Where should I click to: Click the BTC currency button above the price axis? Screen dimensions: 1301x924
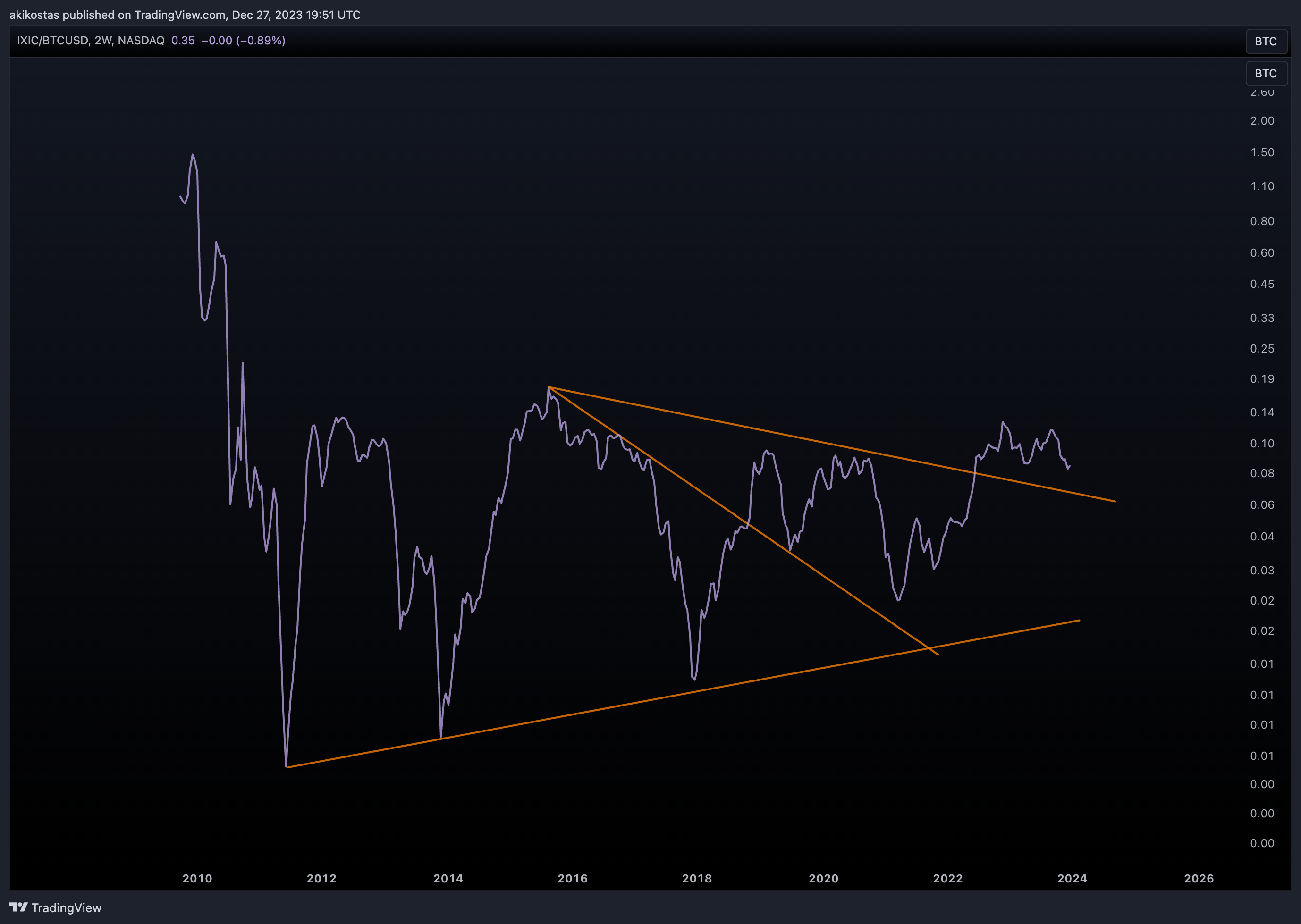(1266, 74)
